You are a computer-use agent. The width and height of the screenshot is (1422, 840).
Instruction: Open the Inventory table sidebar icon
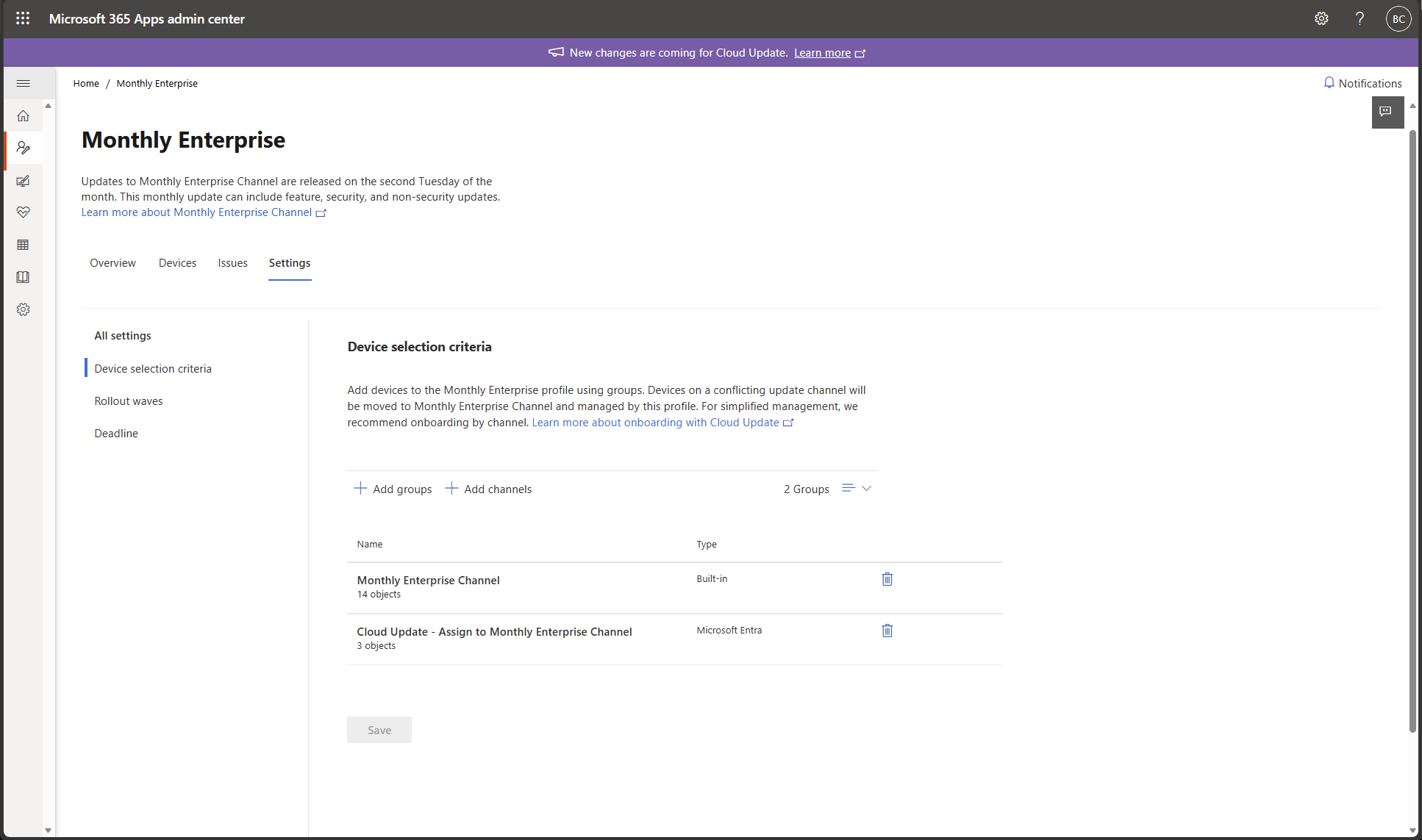(x=24, y=245)
